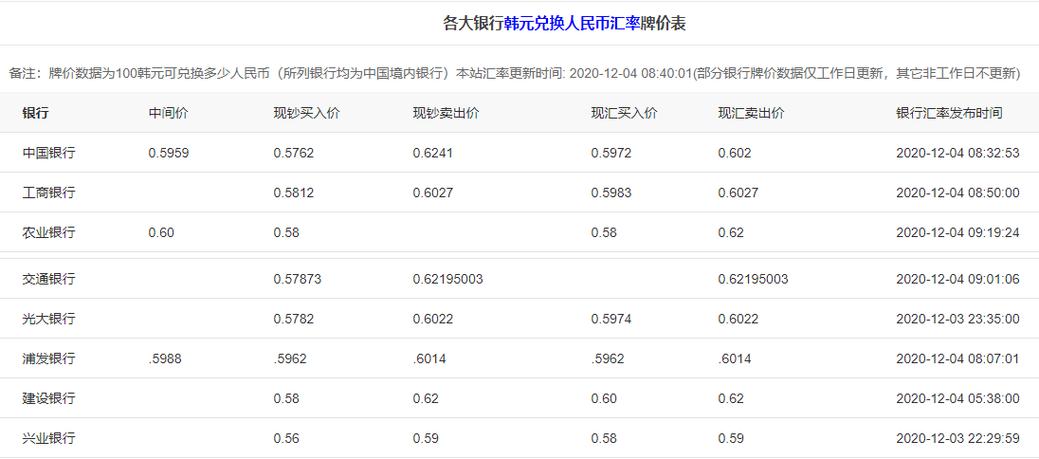Image resolution: width=1039 pixels, height=459 pixels.
Task: Click 光大银行 现钞卖出价 value 0.6022
Action: pyautogui.click(x=433, y=319)
